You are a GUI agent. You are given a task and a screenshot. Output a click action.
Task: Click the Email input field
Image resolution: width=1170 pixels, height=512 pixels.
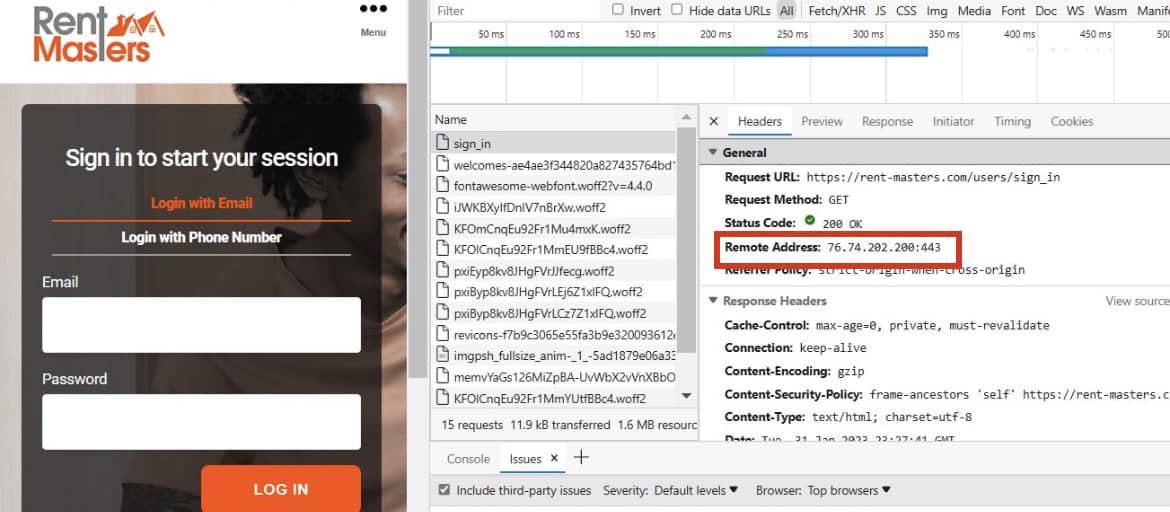[201, 325]
